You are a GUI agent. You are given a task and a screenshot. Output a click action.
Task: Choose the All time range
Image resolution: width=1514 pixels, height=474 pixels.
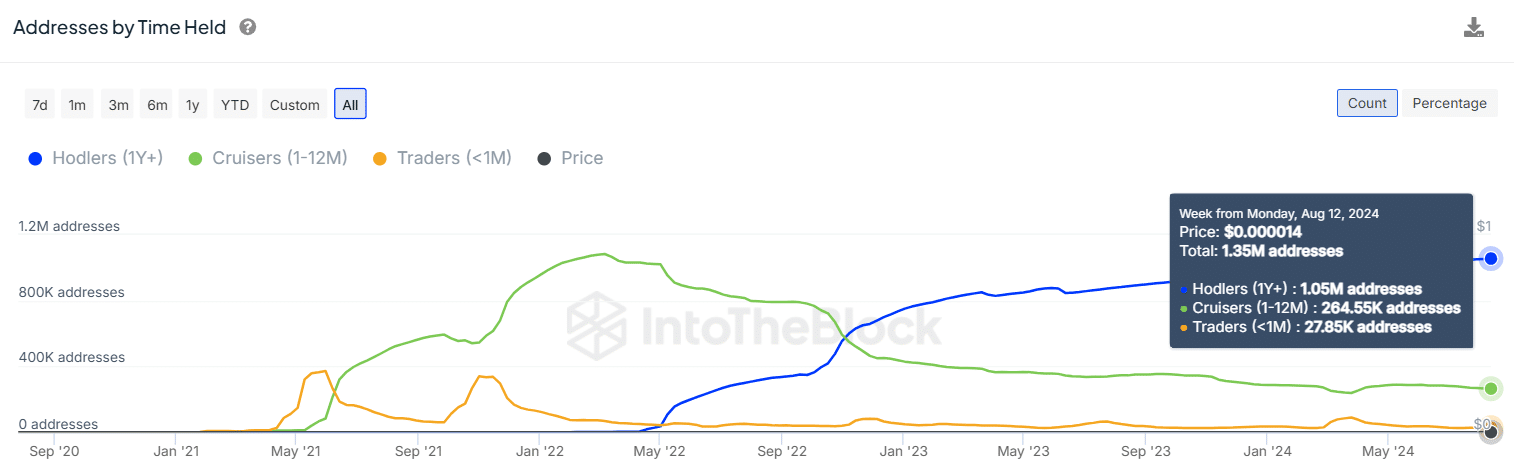tap(350, 105)
